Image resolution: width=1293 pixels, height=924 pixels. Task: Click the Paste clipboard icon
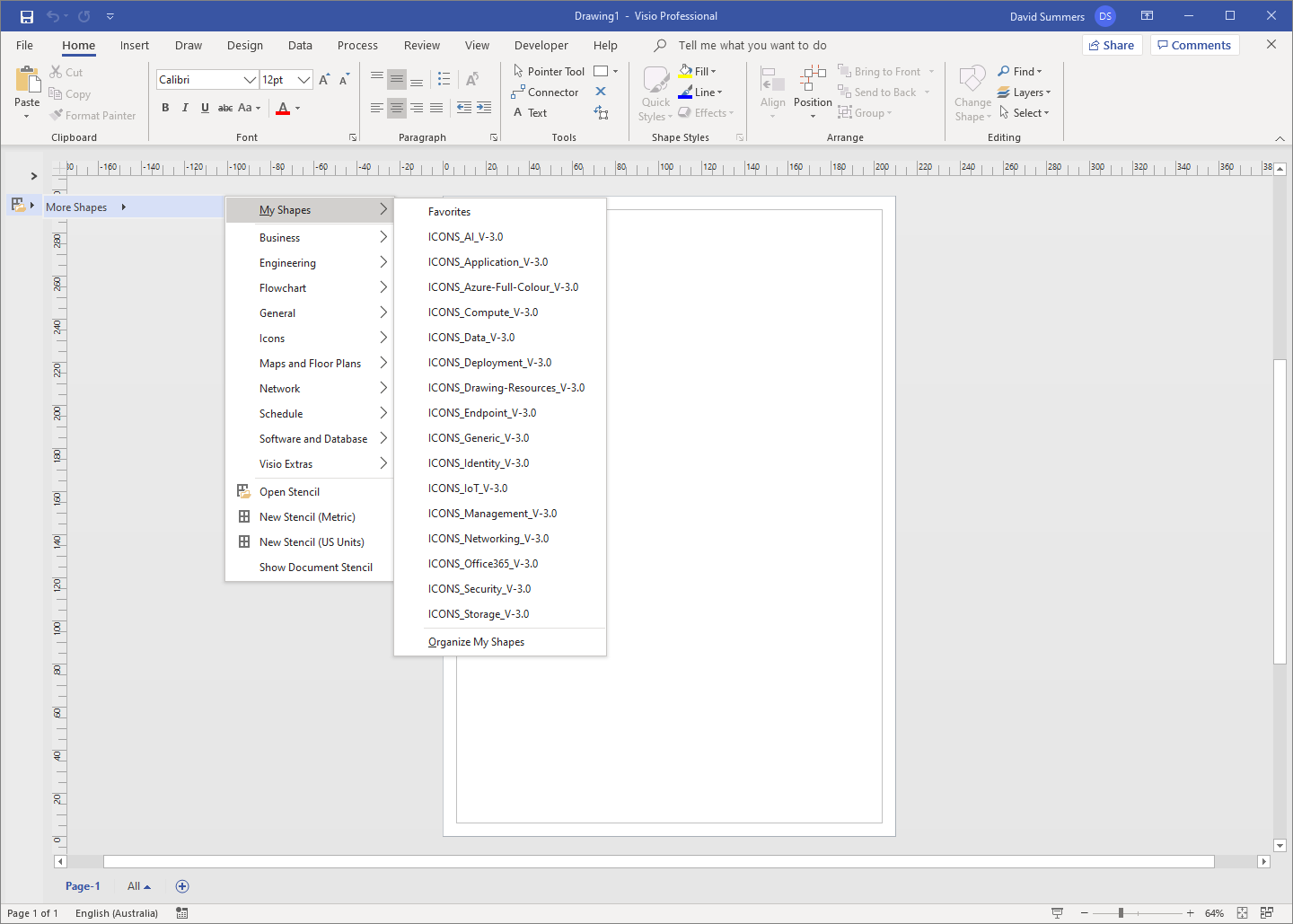click(x=27, y=81)
